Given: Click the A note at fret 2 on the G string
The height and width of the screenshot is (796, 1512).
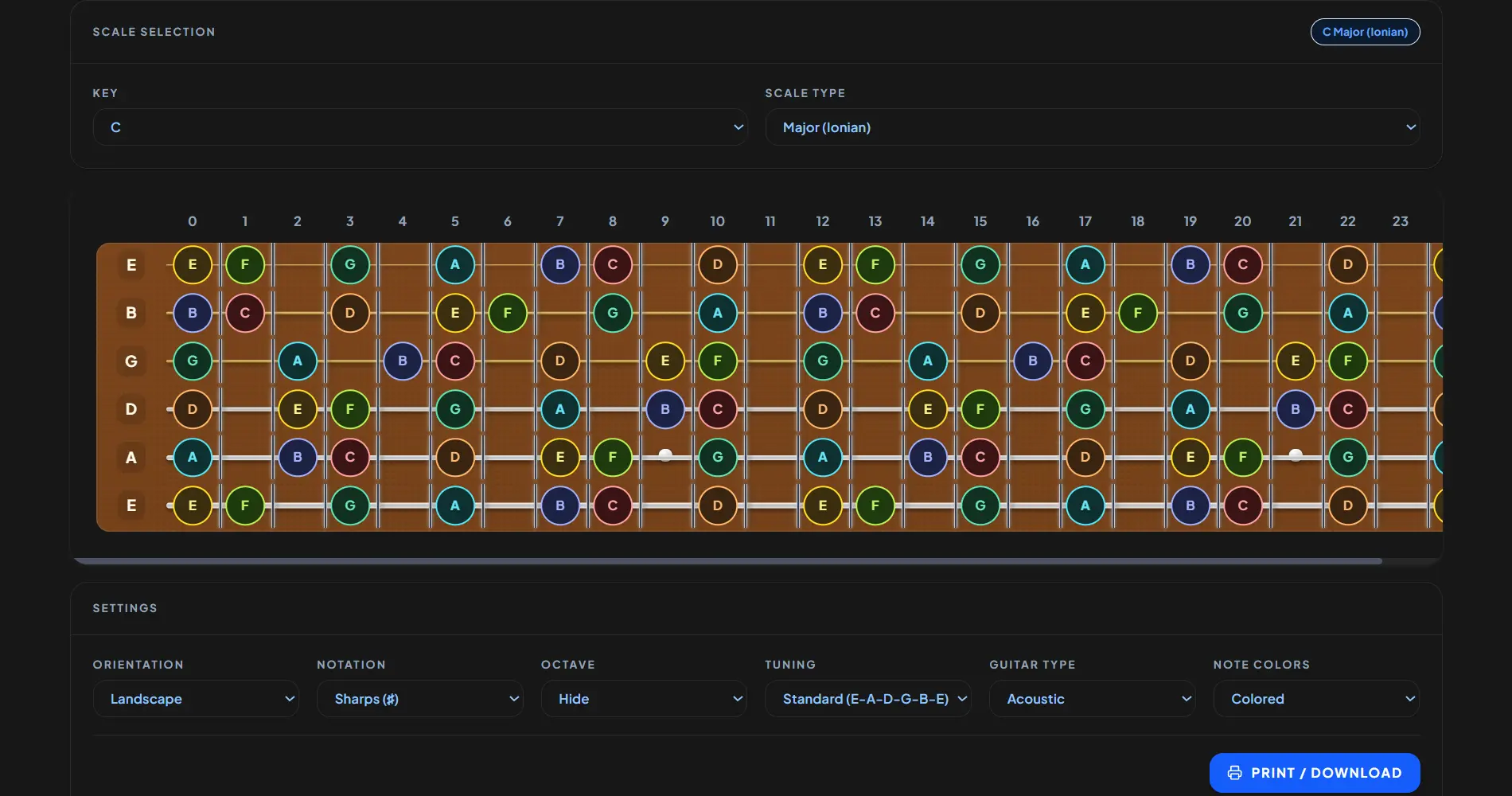Looking at the screenshot, I should [x=298, y=361].
